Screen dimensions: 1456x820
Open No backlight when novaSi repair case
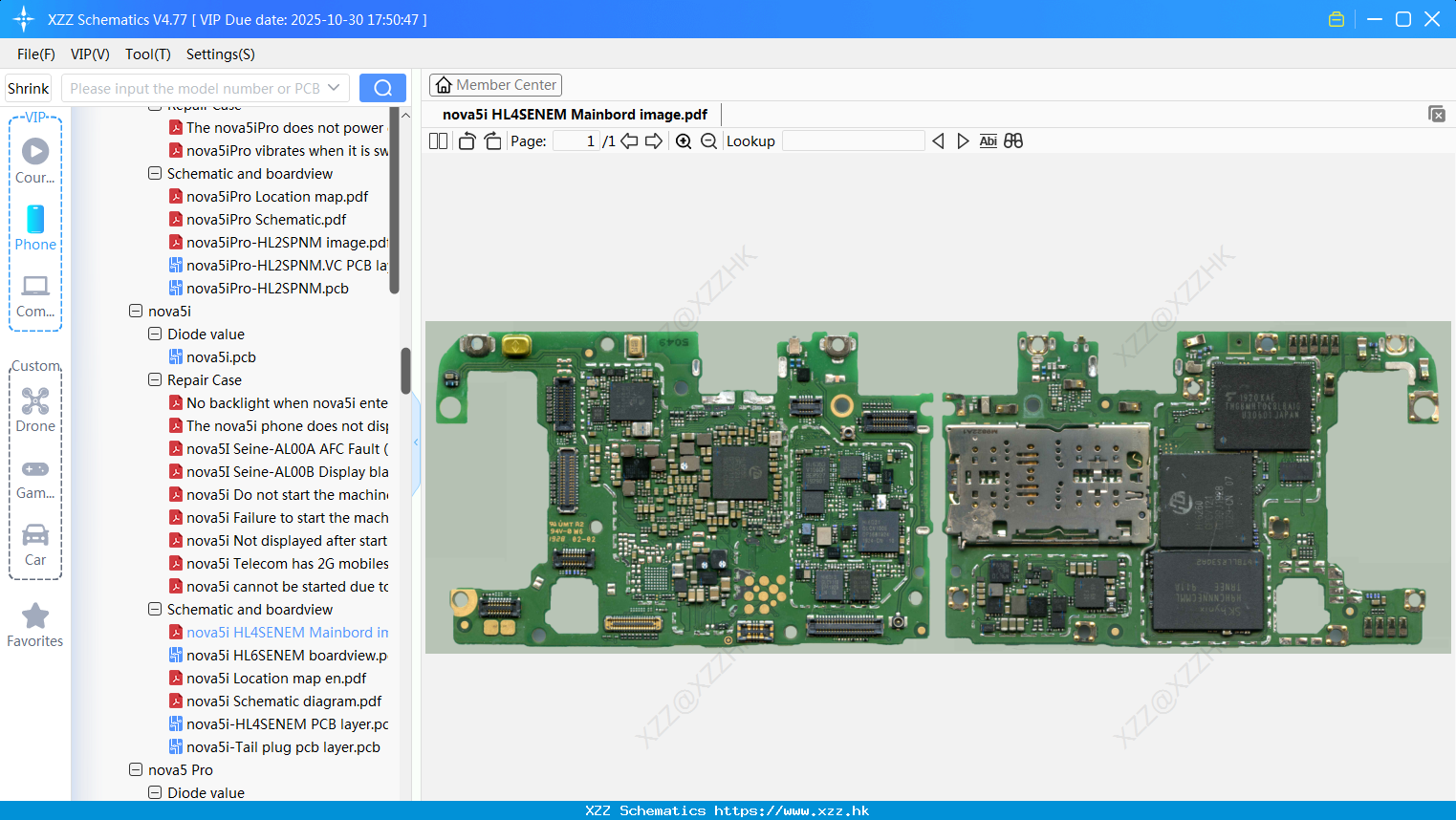[x=286, y=403]
